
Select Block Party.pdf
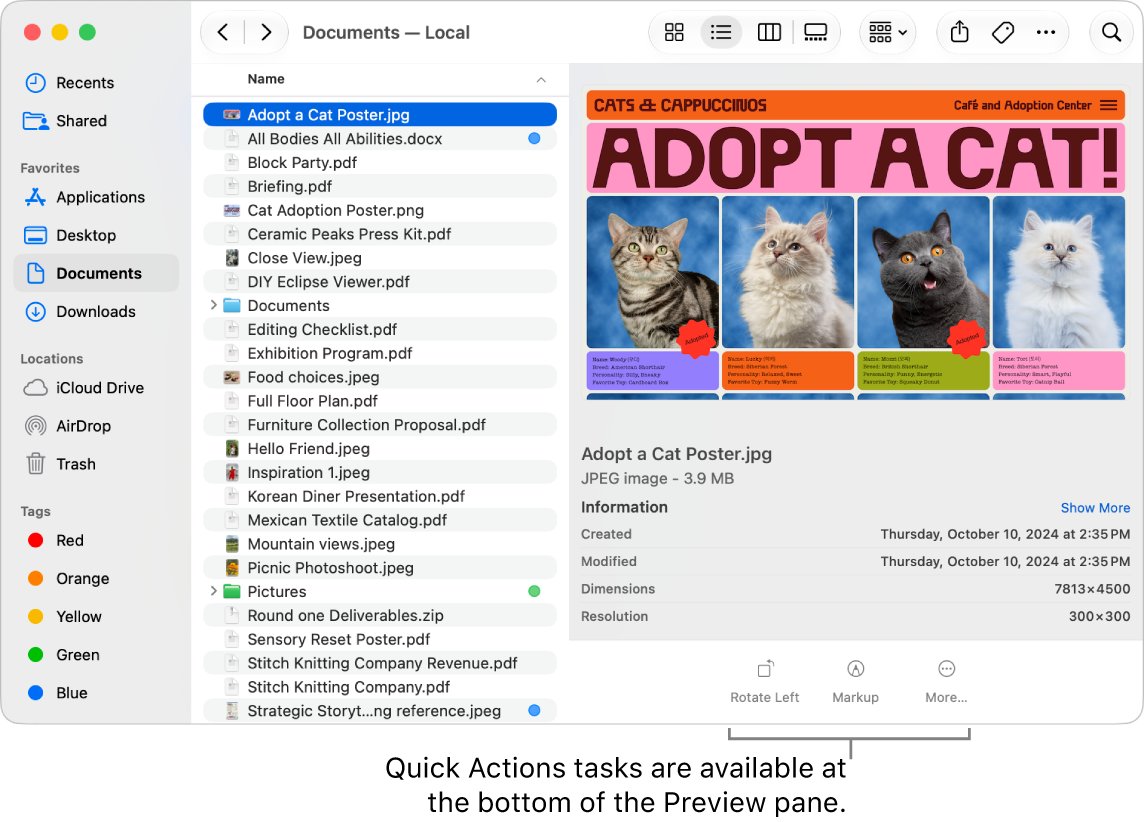379,162
